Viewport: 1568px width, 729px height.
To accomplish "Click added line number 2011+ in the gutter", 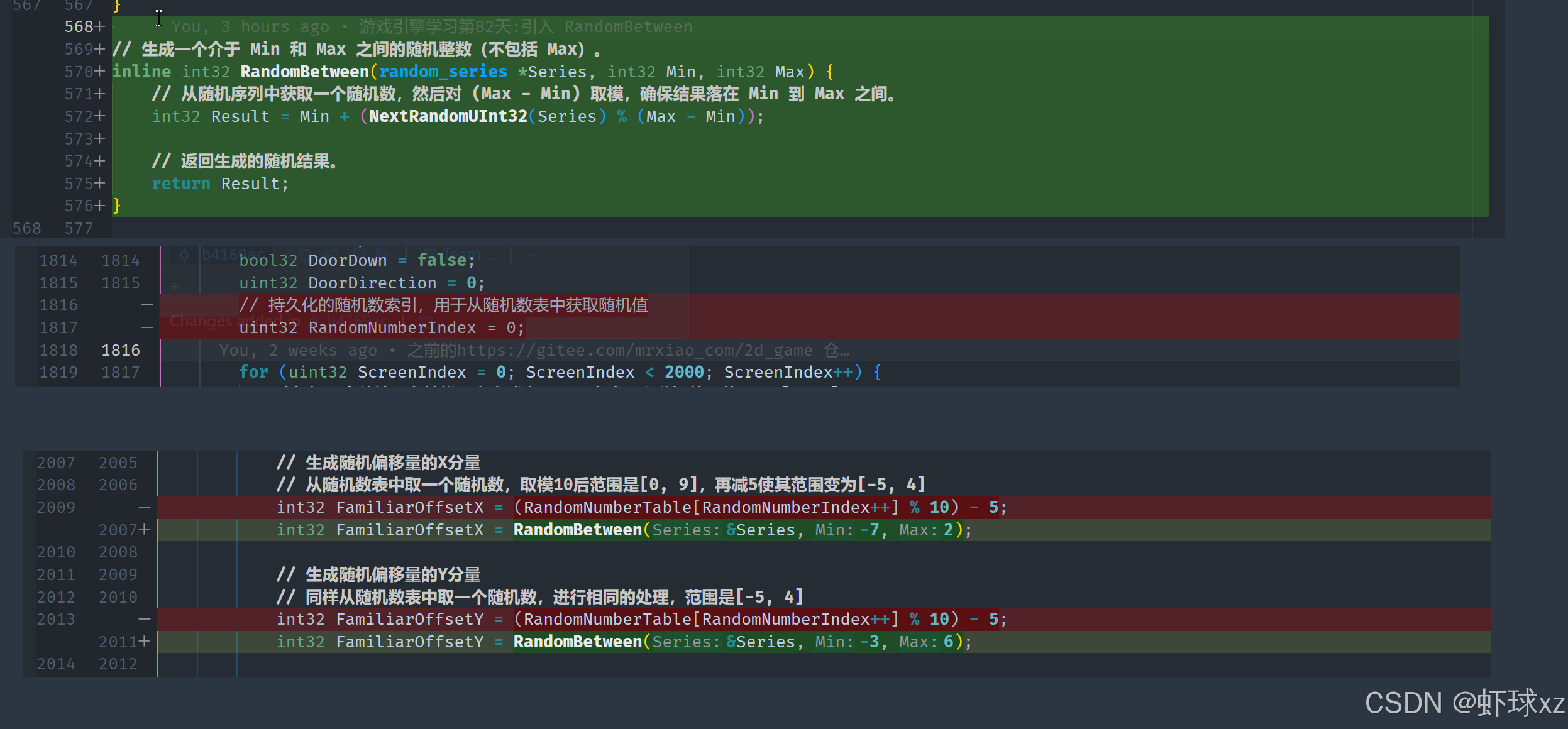I will click(124, 642).
